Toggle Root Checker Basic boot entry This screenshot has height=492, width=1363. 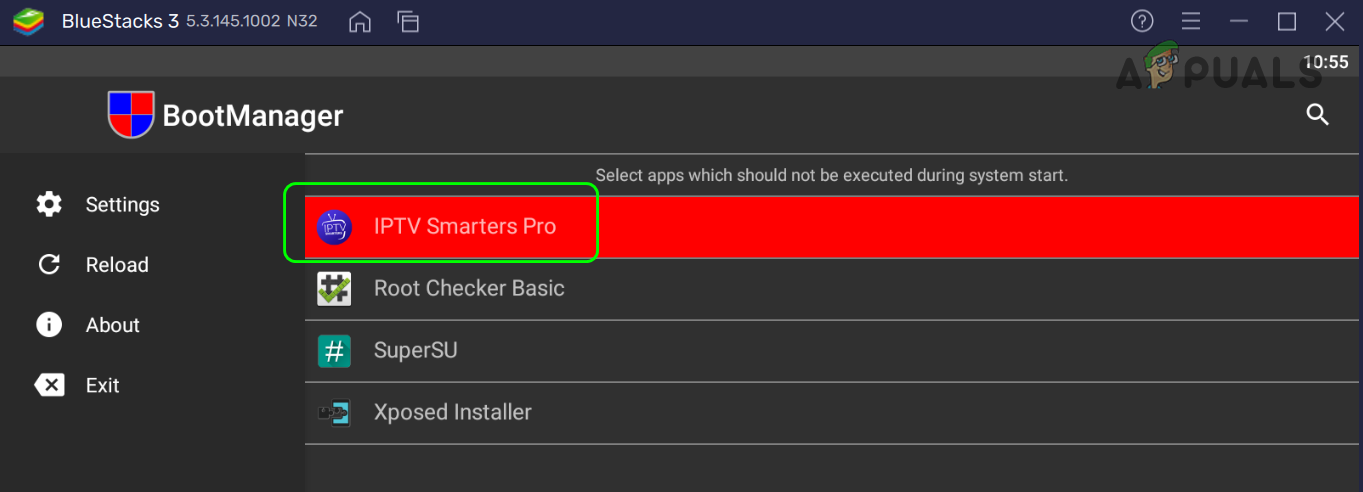pyautogui.click(x=468, y=289)
